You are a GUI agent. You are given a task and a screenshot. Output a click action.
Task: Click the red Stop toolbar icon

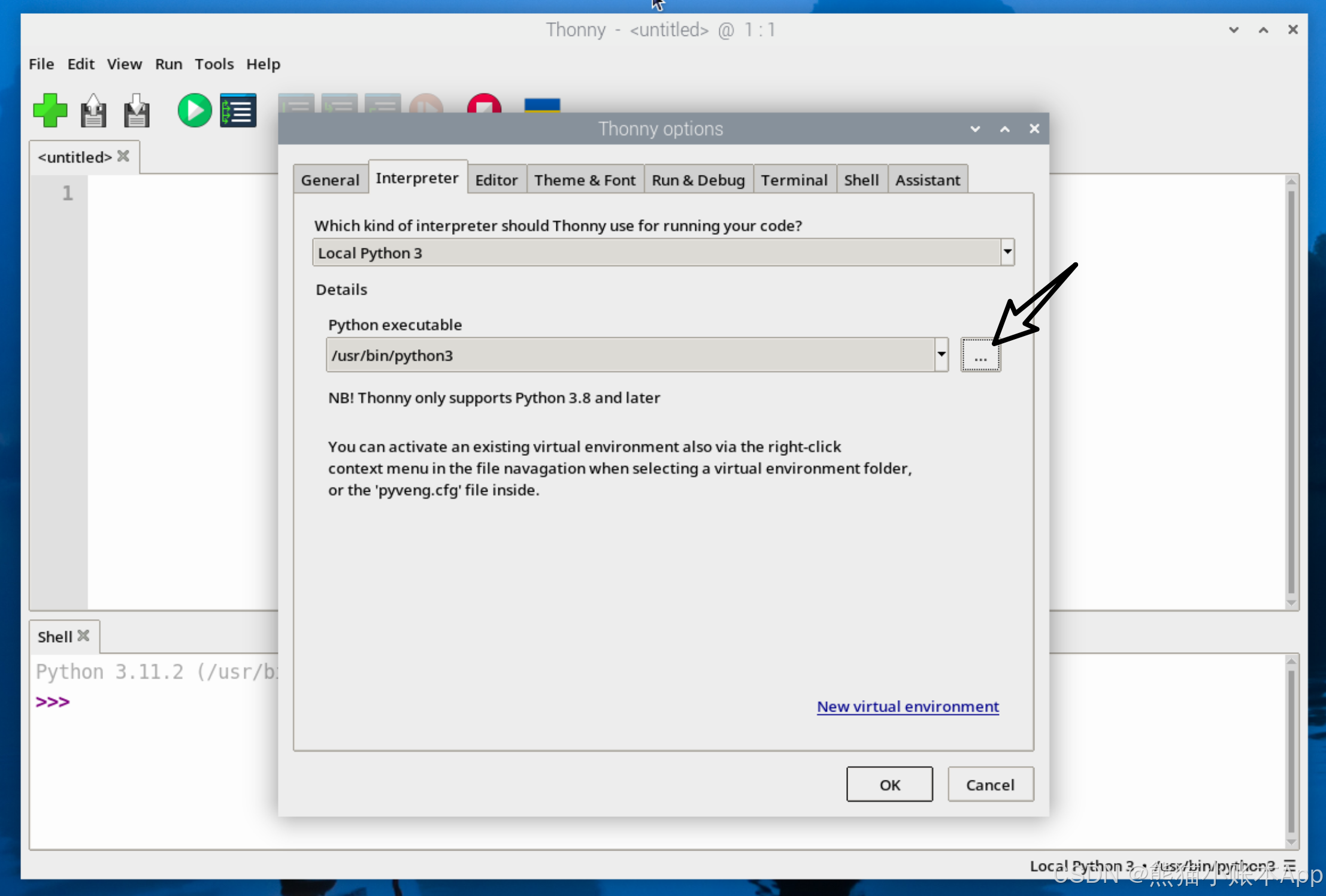pos(484,104)
